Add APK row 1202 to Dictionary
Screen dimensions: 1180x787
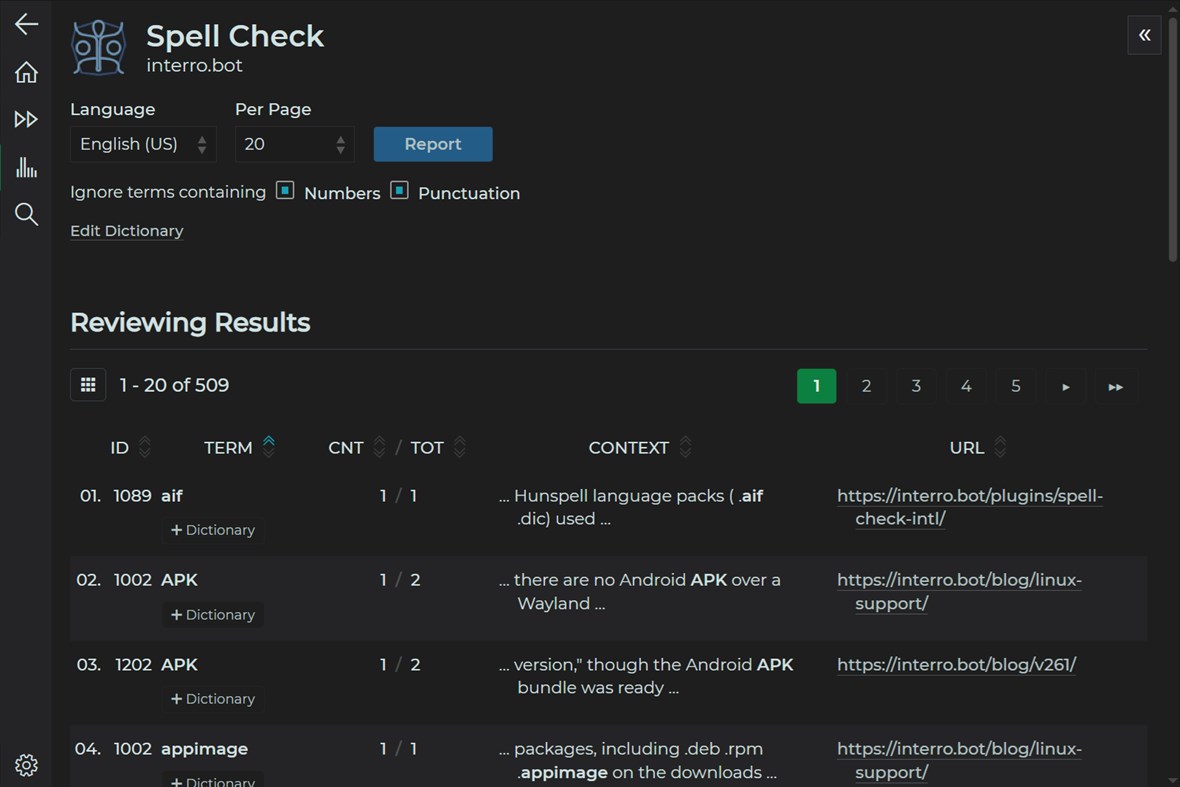[x=213, y=699]
